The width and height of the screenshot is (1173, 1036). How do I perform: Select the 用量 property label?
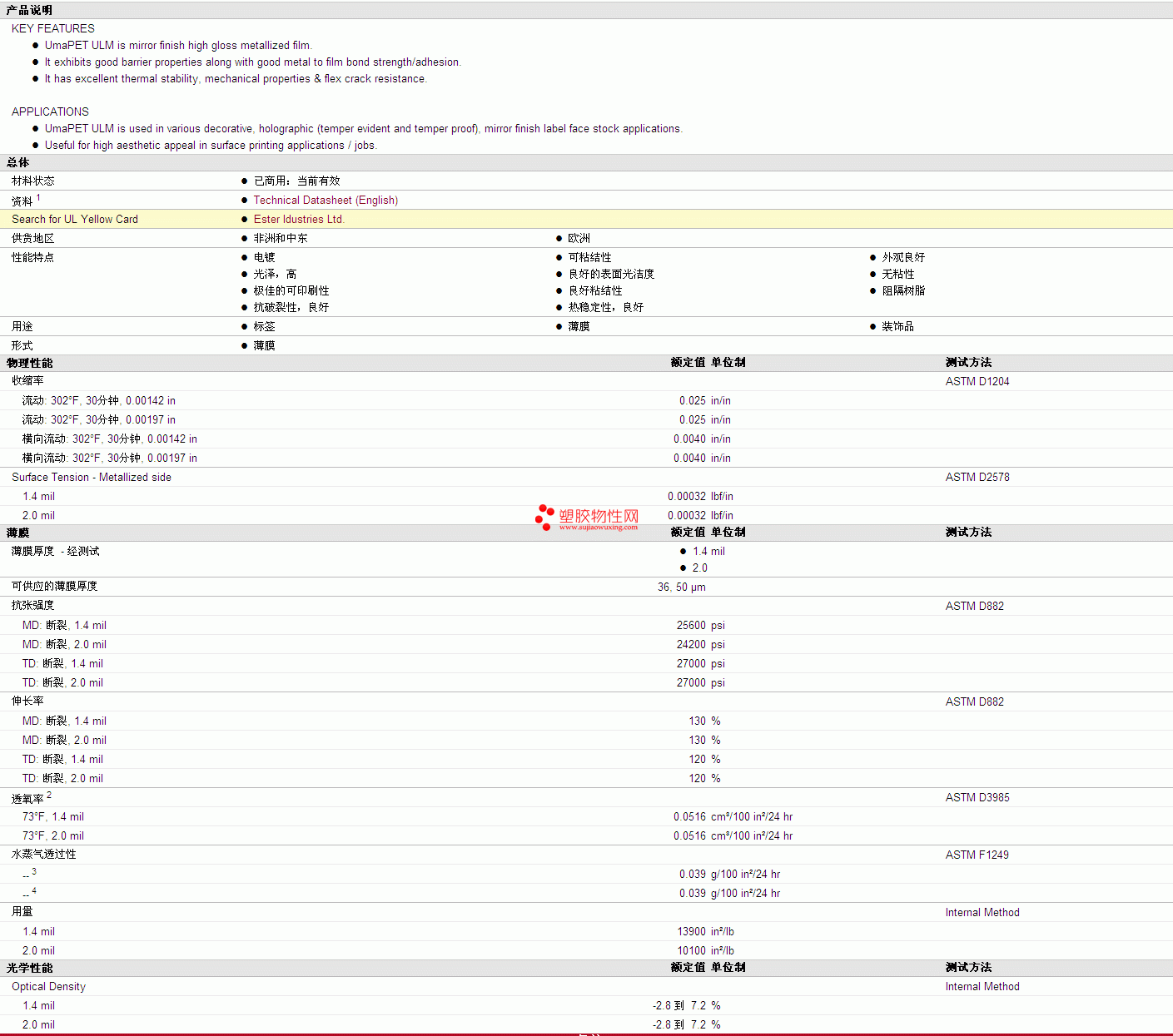[22, 912]
